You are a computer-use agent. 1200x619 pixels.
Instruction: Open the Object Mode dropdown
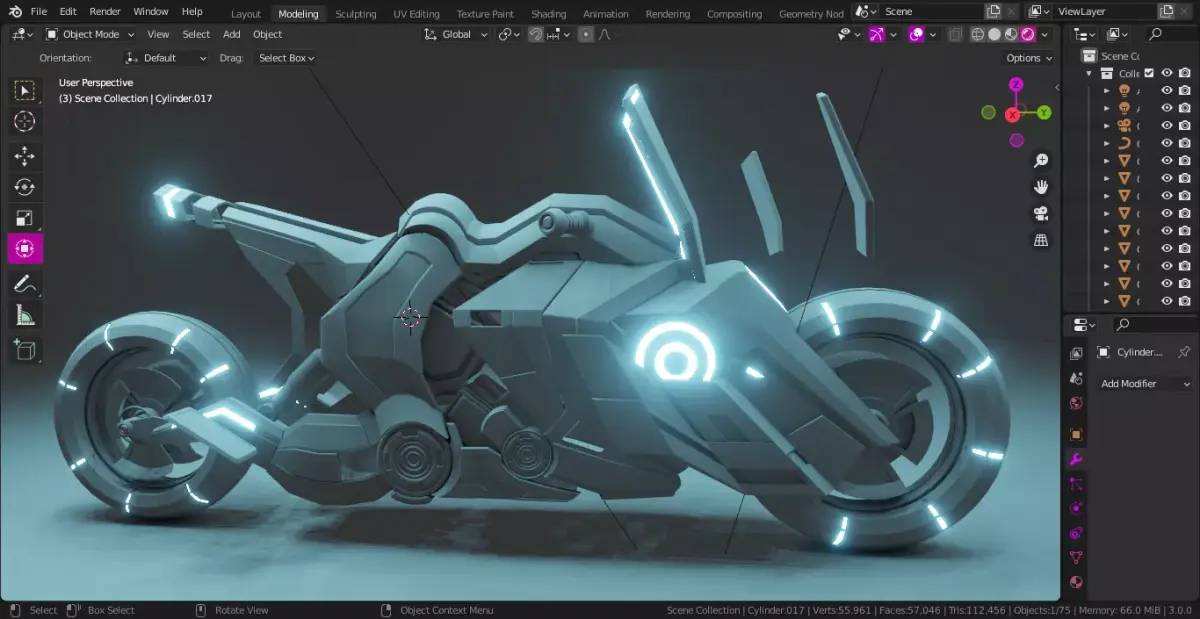[90, 34]
